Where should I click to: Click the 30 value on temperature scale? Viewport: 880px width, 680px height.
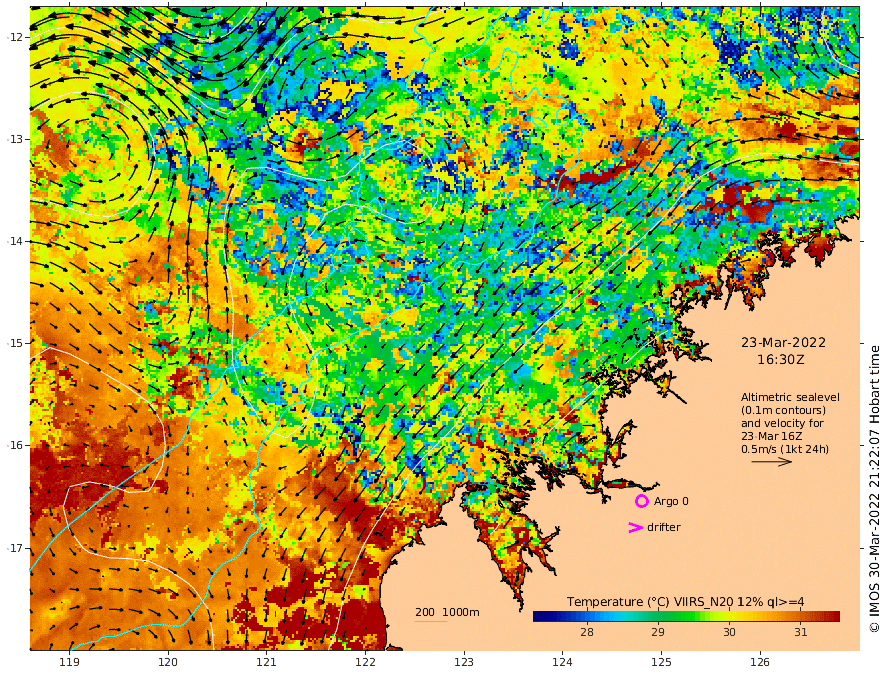tap(729, 632)
